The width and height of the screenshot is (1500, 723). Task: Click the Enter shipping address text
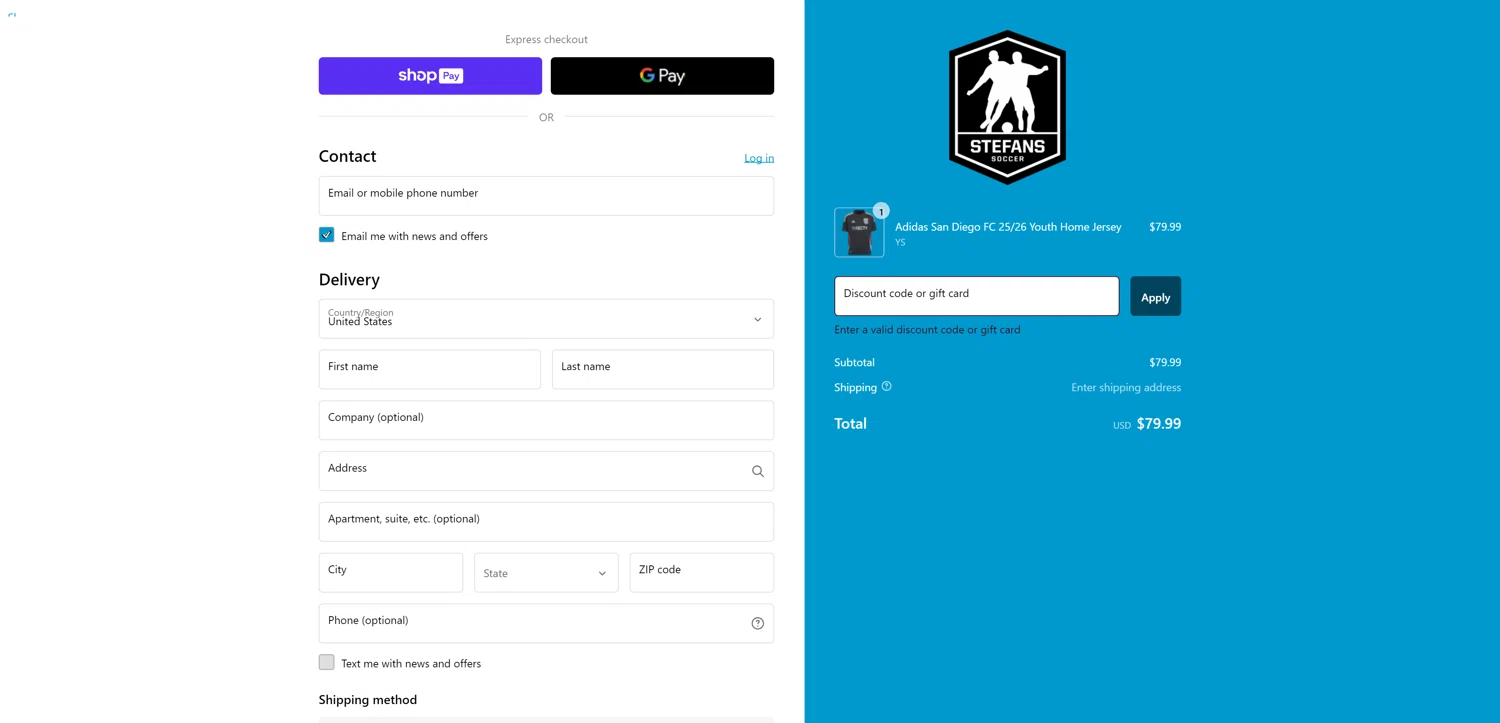click(1126, 388)
